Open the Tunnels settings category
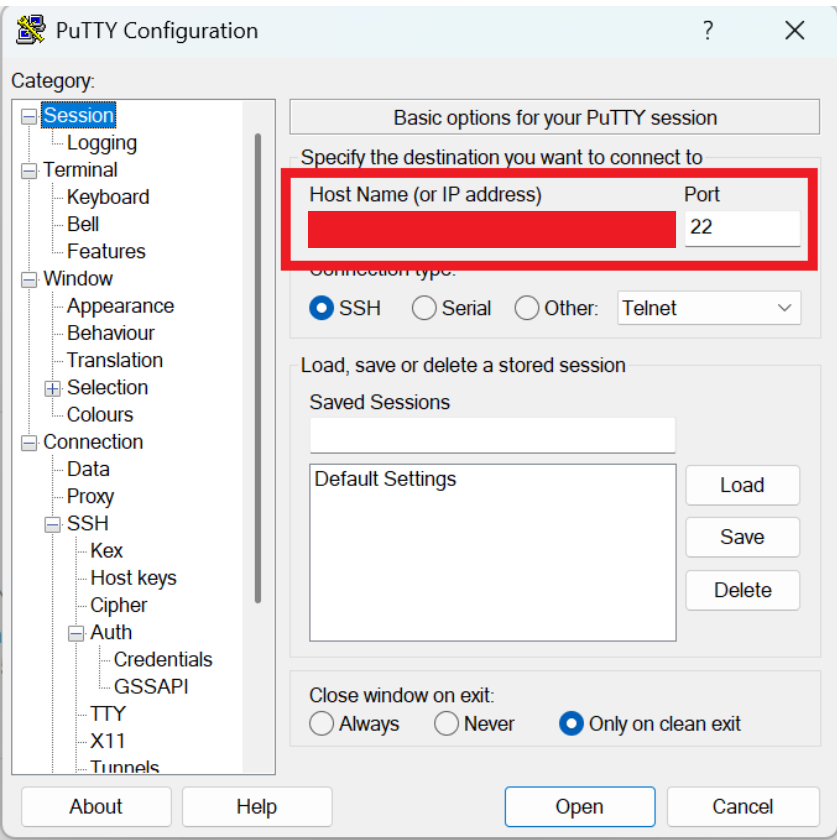Image resolution: width=837 pixels, height=840 pixels. 125,767
